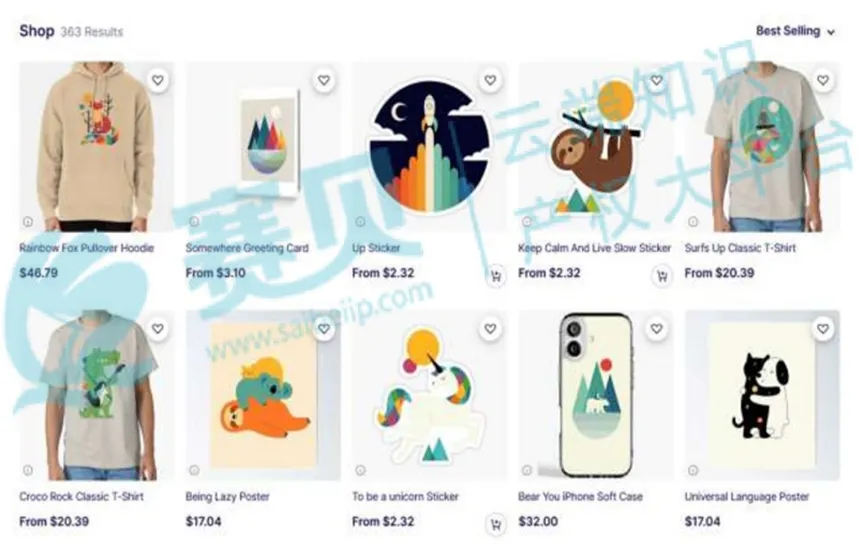Viewport: 865px width, 549px height.
Task: Expand sort options via the chevron arrow
Action: pyautogui.click(x=831, y=33)
